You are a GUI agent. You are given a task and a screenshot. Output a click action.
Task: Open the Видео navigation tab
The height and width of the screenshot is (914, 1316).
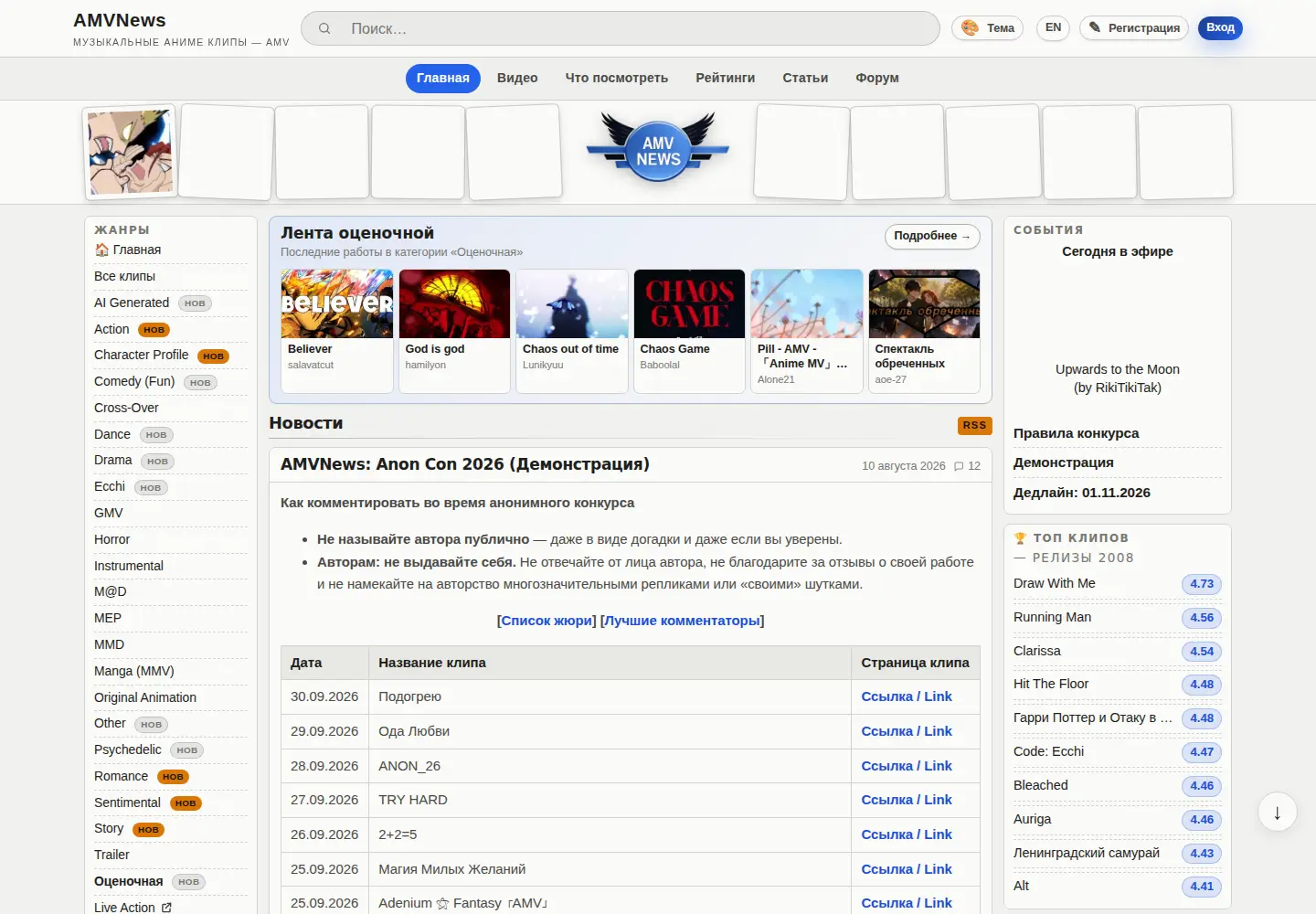point(517,78)
